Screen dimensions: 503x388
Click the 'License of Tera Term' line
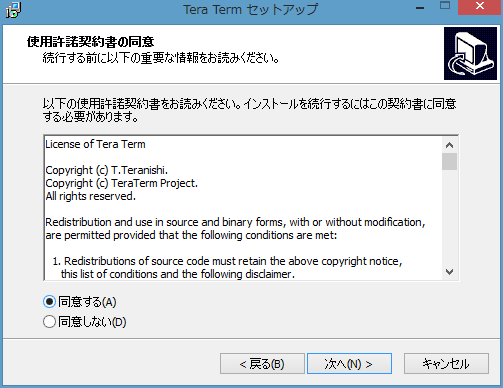coord(95,144)
